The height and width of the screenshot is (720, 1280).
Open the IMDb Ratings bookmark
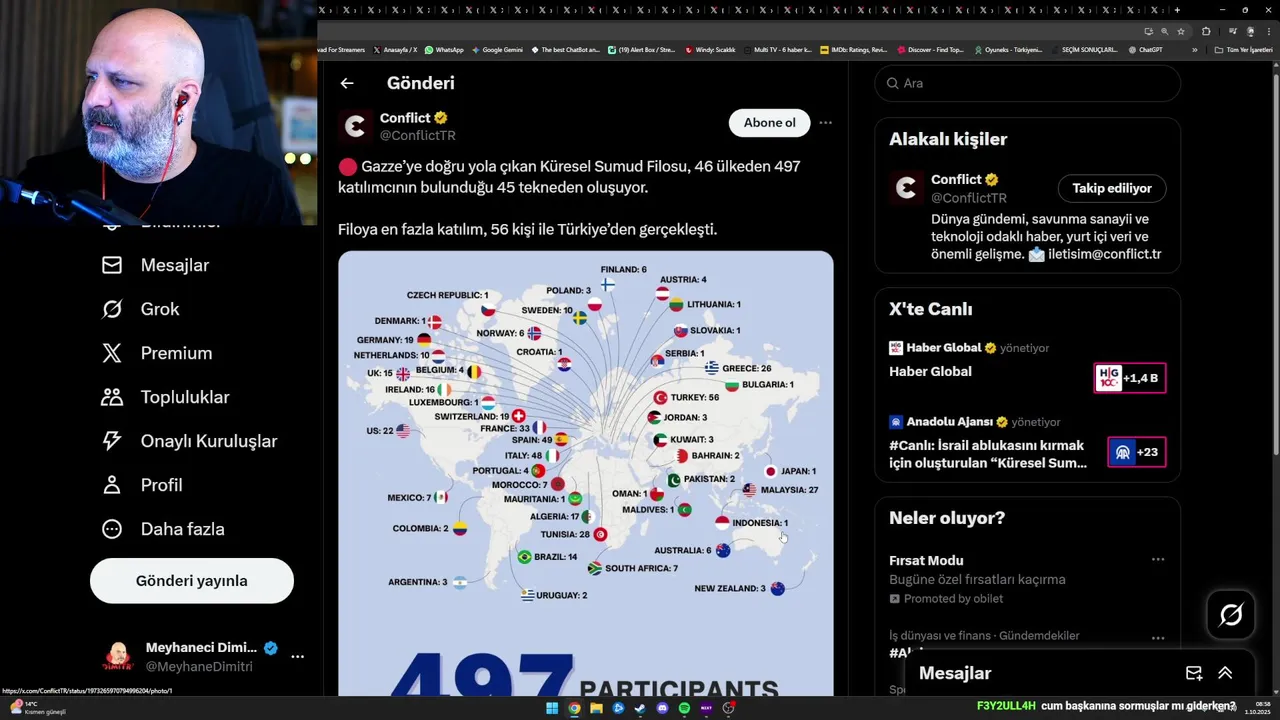(x=853, y=50)
